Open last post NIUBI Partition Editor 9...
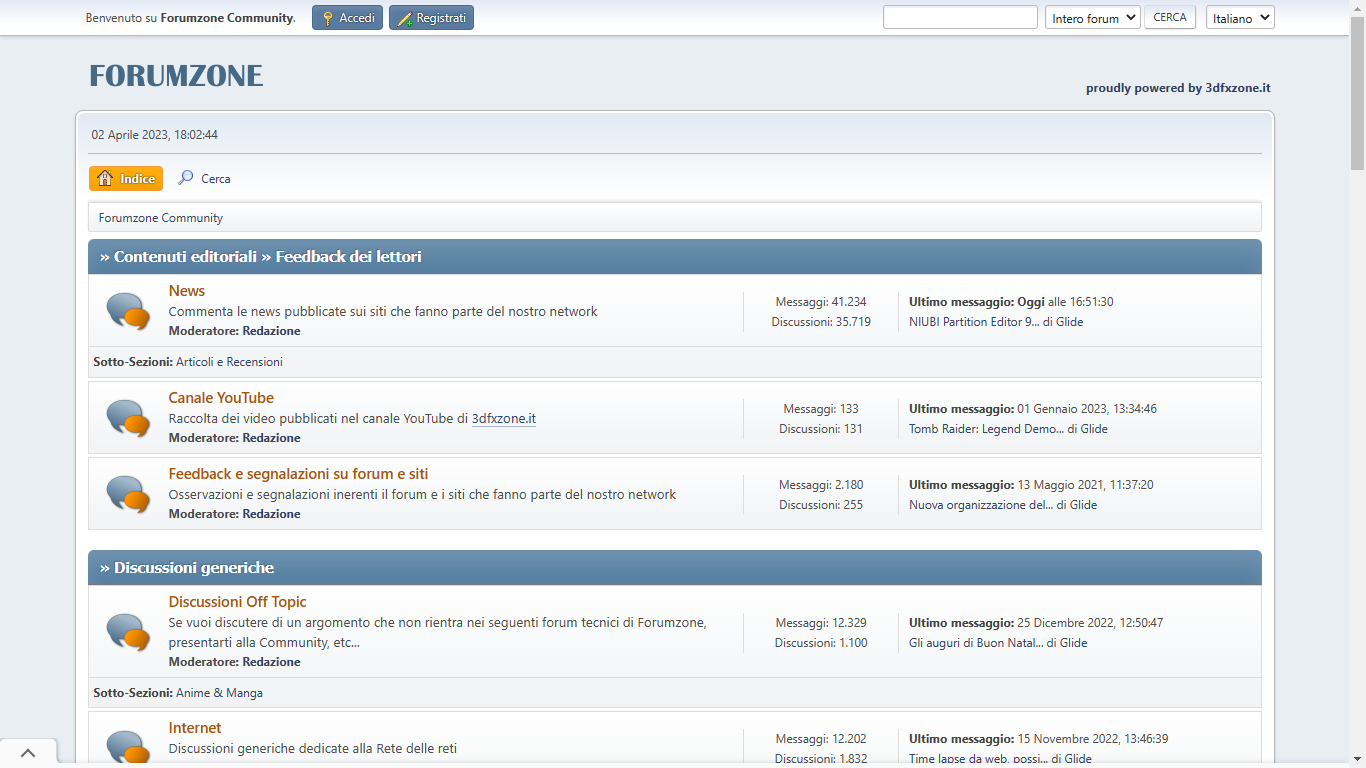 click(974, 322)
